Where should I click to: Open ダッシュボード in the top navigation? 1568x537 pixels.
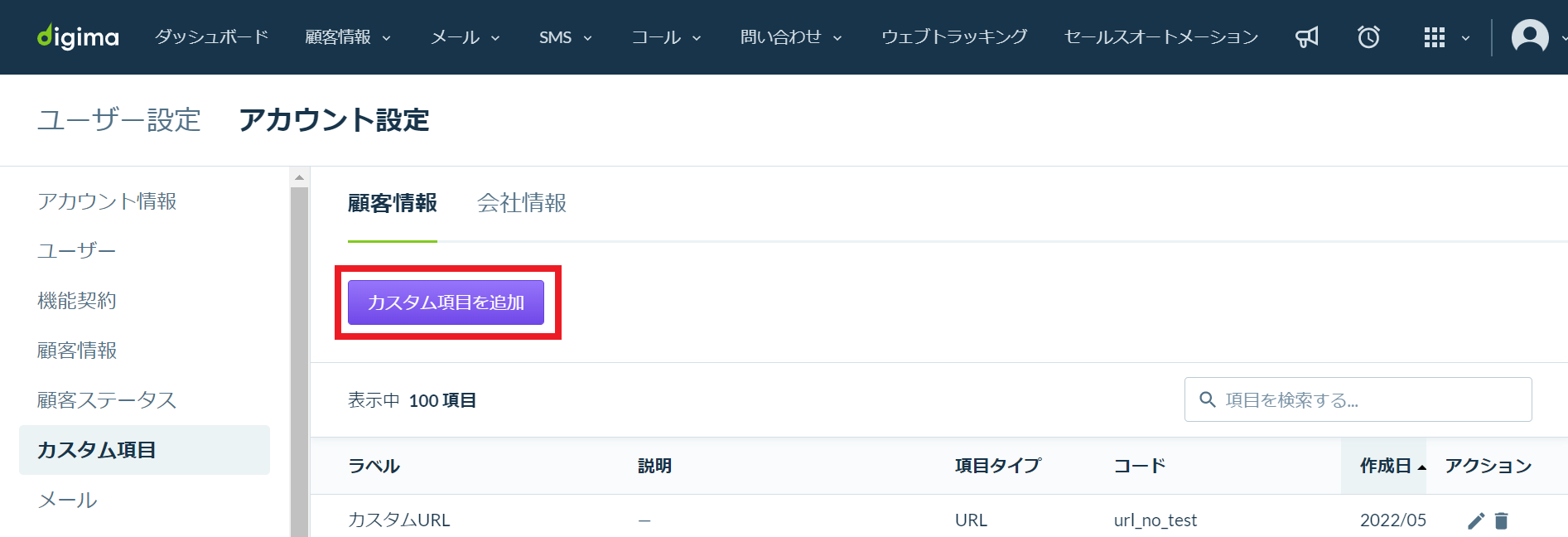coord(212,37)
